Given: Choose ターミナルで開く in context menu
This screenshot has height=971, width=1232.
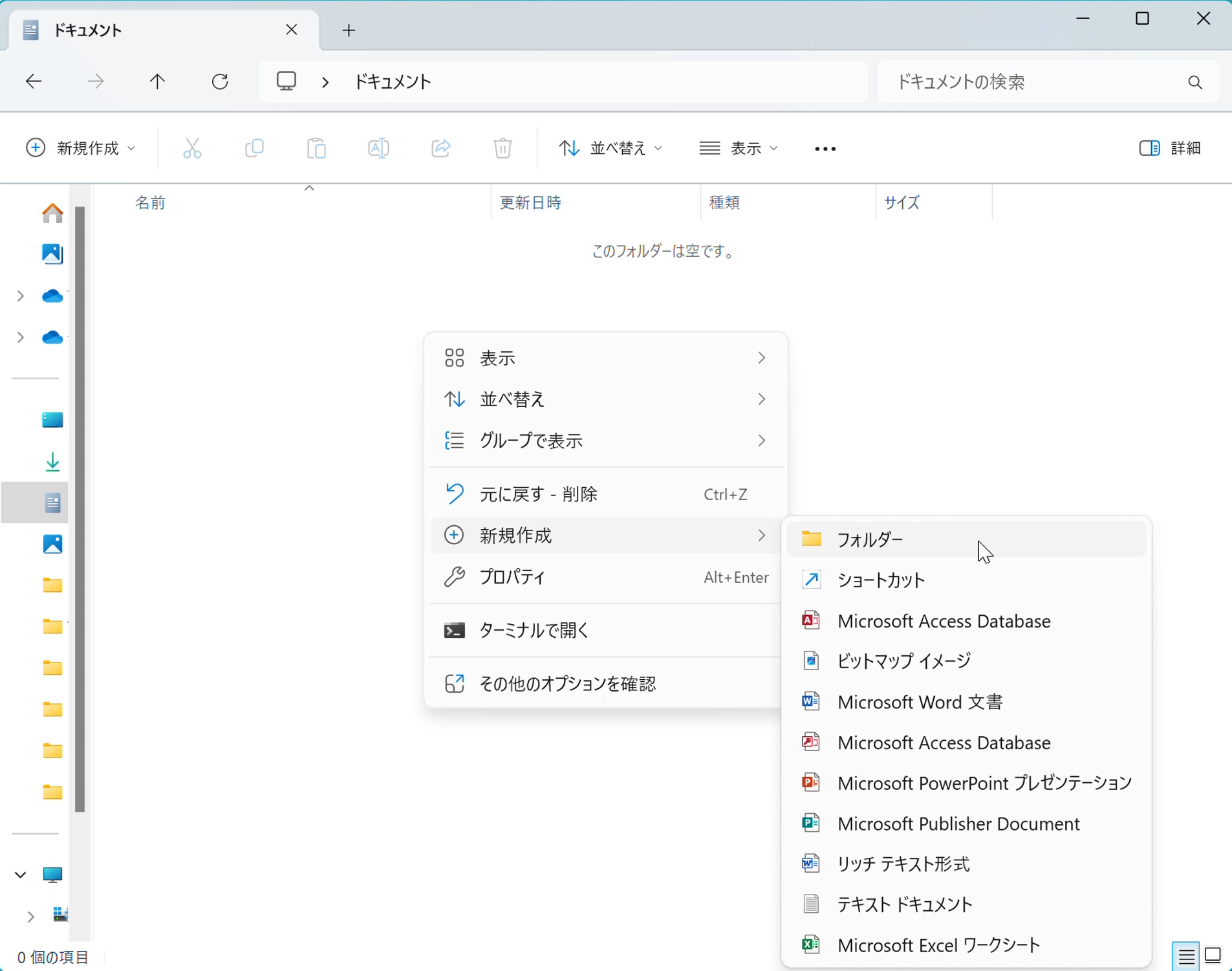Looking at the screenshot, I should 606,630.
